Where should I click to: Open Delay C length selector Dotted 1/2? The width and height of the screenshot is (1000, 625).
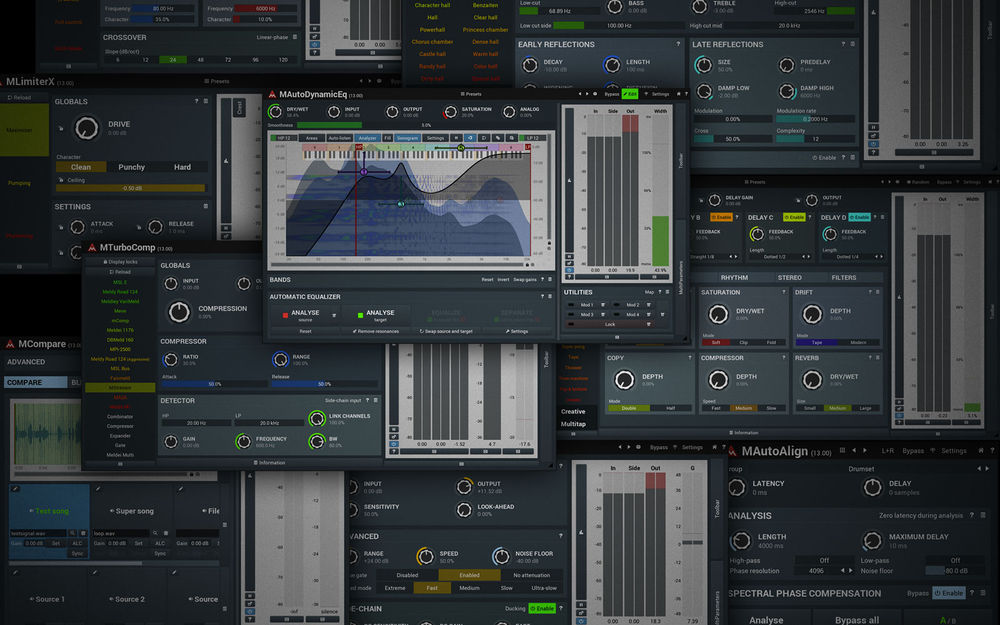779,257
